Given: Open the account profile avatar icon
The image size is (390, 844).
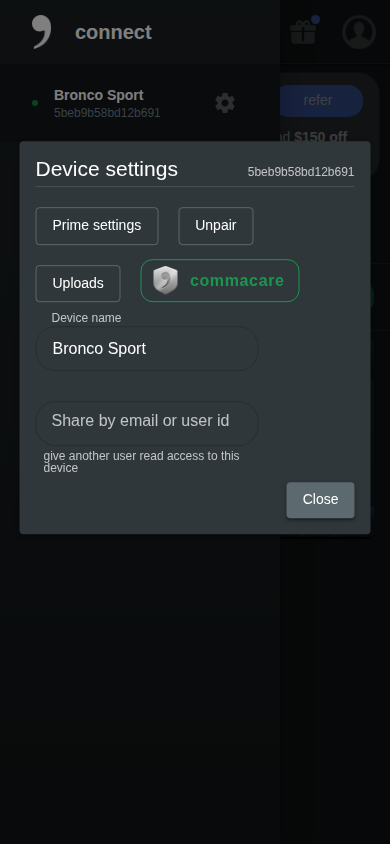Looking at the screenshot, I should [x=359, y=32].
